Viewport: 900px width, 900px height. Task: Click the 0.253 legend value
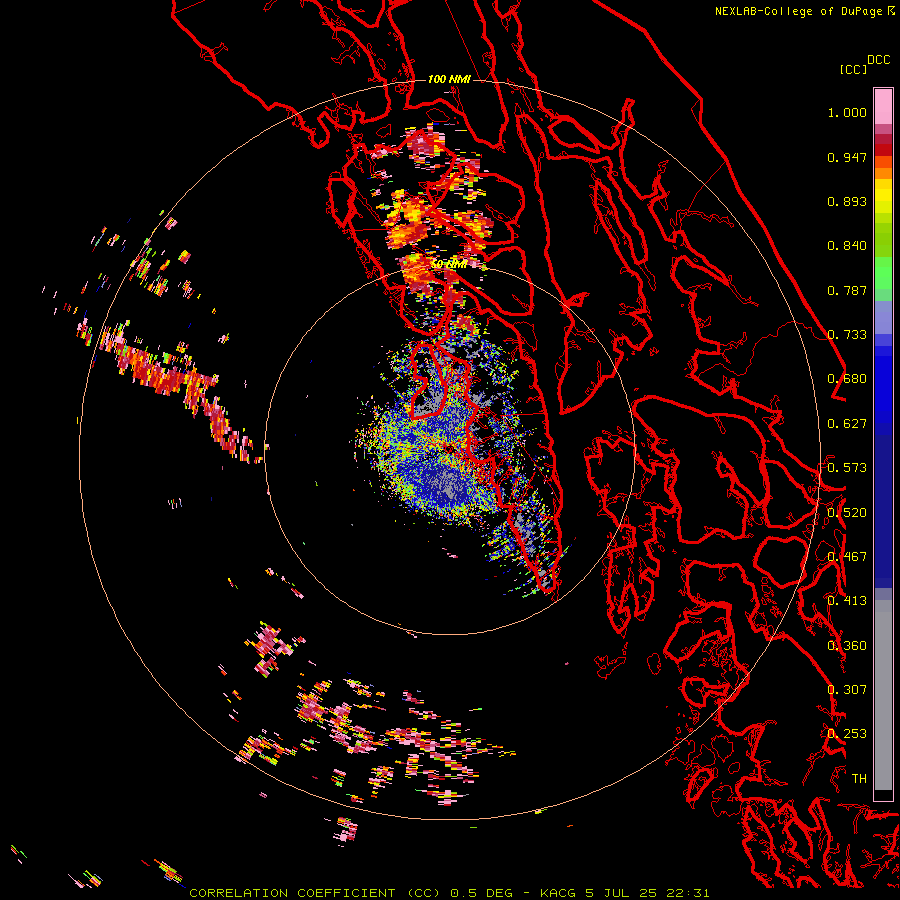point(847,734)
